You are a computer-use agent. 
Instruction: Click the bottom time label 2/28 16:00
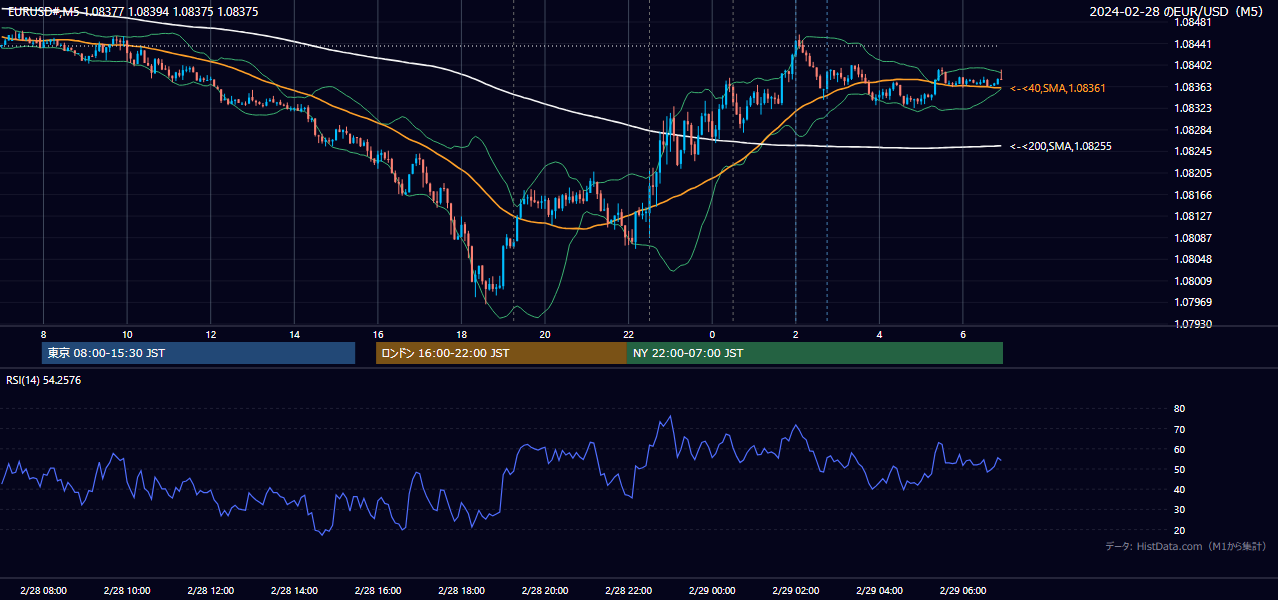pos(378,591)
